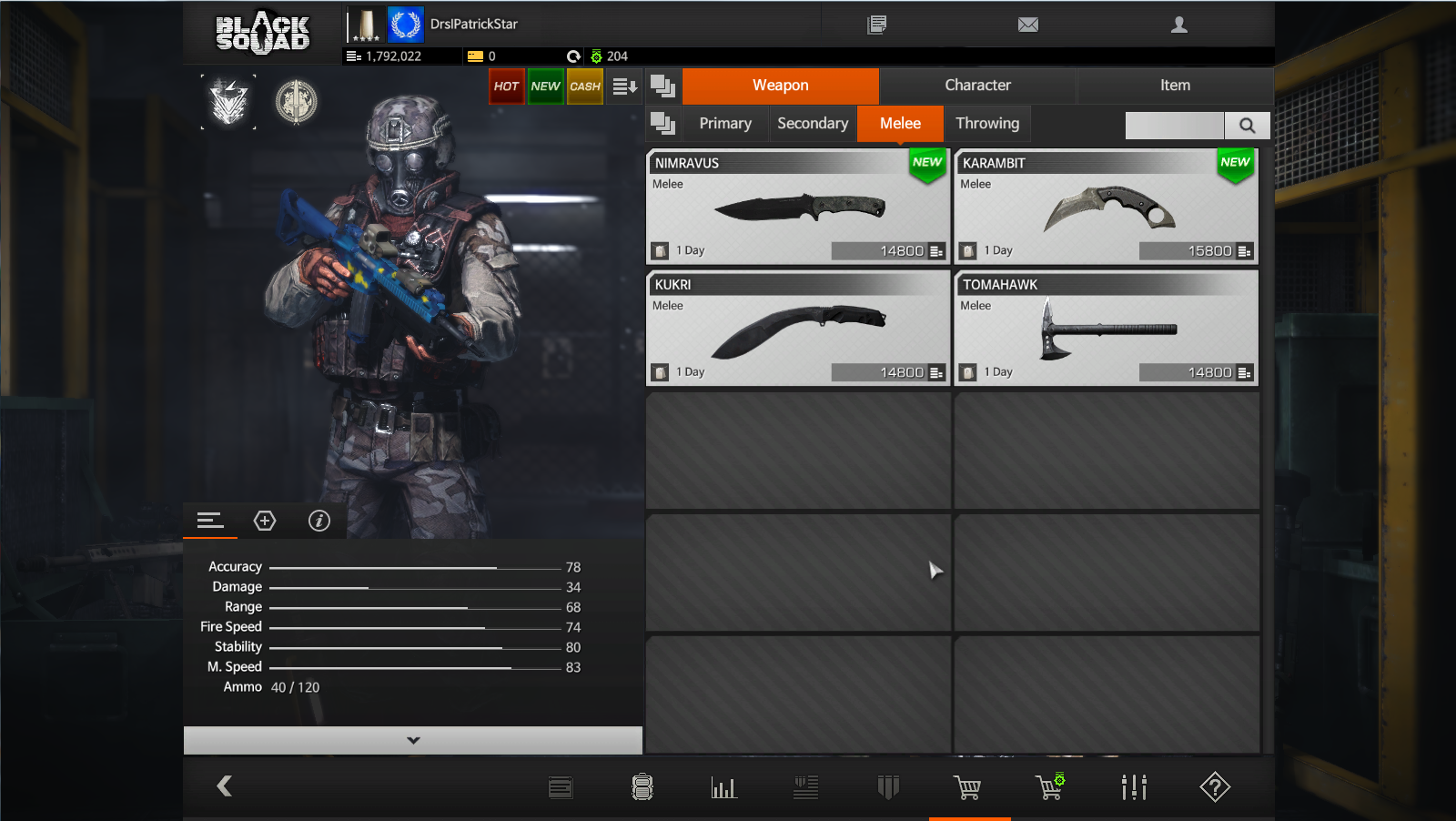
Task: Switch to the Weapon tab
Action: pos(781,86)
